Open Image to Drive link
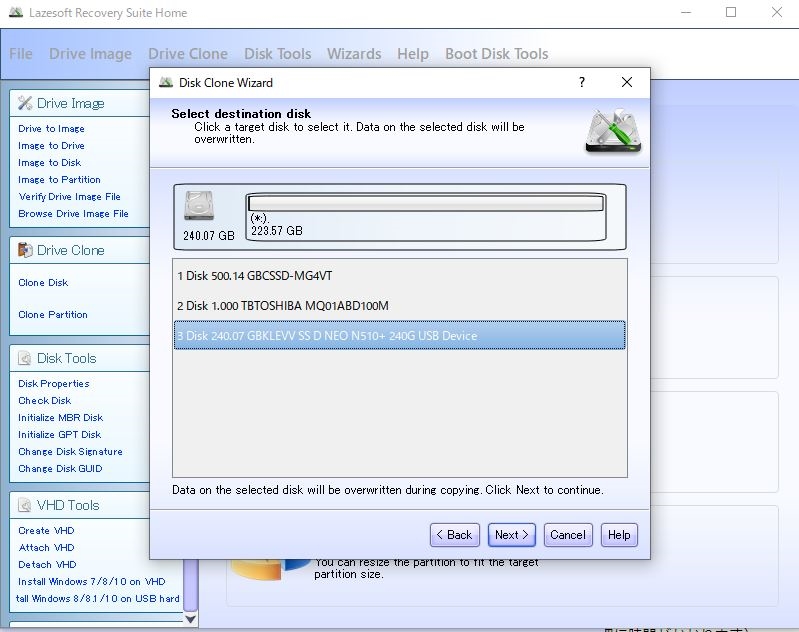This screenshot has height=632, width=799. (x=51, y=145)
